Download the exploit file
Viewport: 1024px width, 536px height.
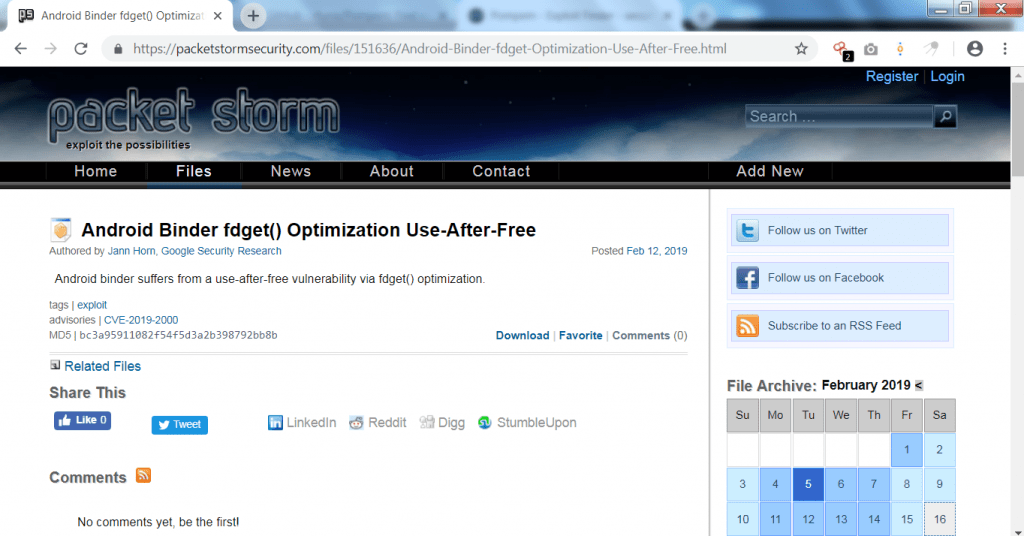tap(522, 336)
